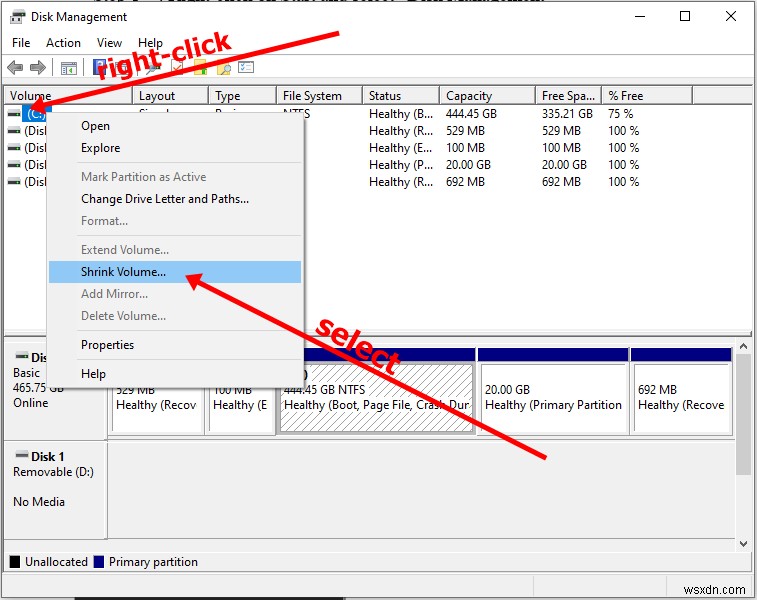
Task: Click the drive icon in the 692 MB row
Action: (14, 181)
